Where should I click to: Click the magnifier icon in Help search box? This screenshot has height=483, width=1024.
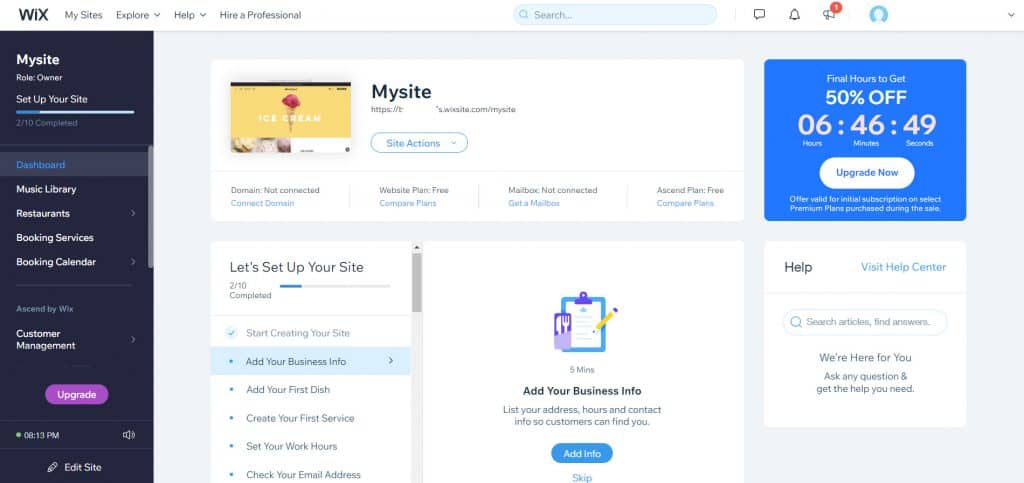(x=795, y=322)
